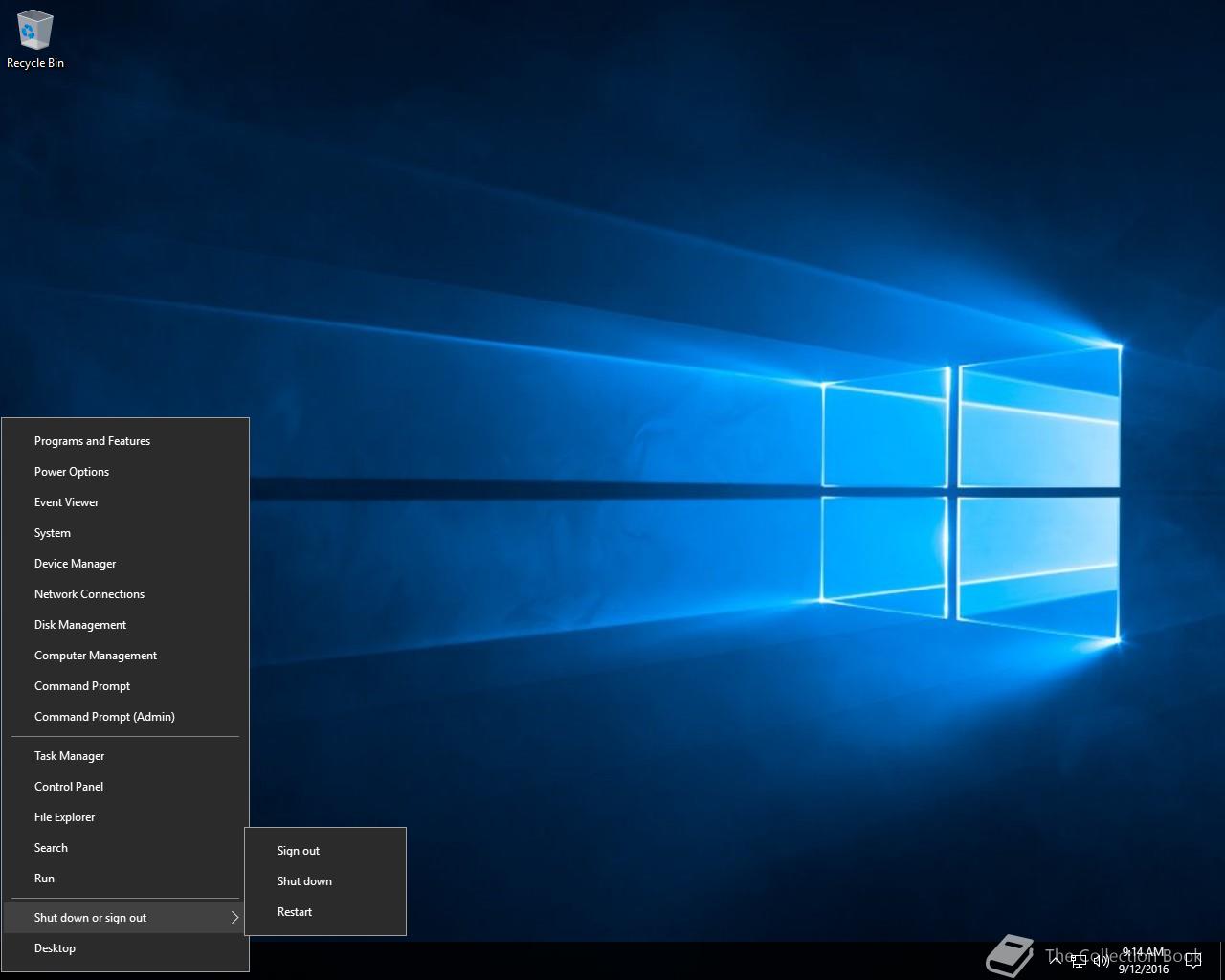The height and width of the screenshot is (980, 1225).
Task: Expand the Shut down or sign out submenu arrow
Action: coord(234,918)
